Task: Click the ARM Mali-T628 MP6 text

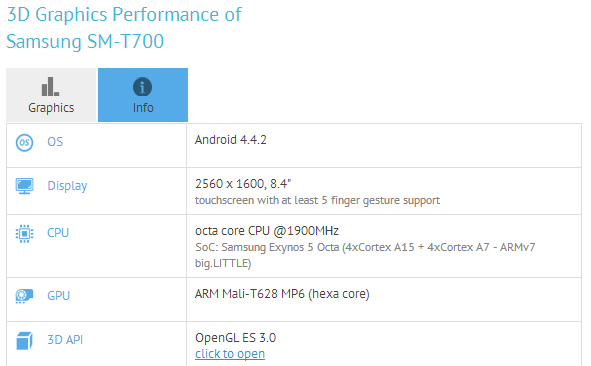Action: [250, 294]
